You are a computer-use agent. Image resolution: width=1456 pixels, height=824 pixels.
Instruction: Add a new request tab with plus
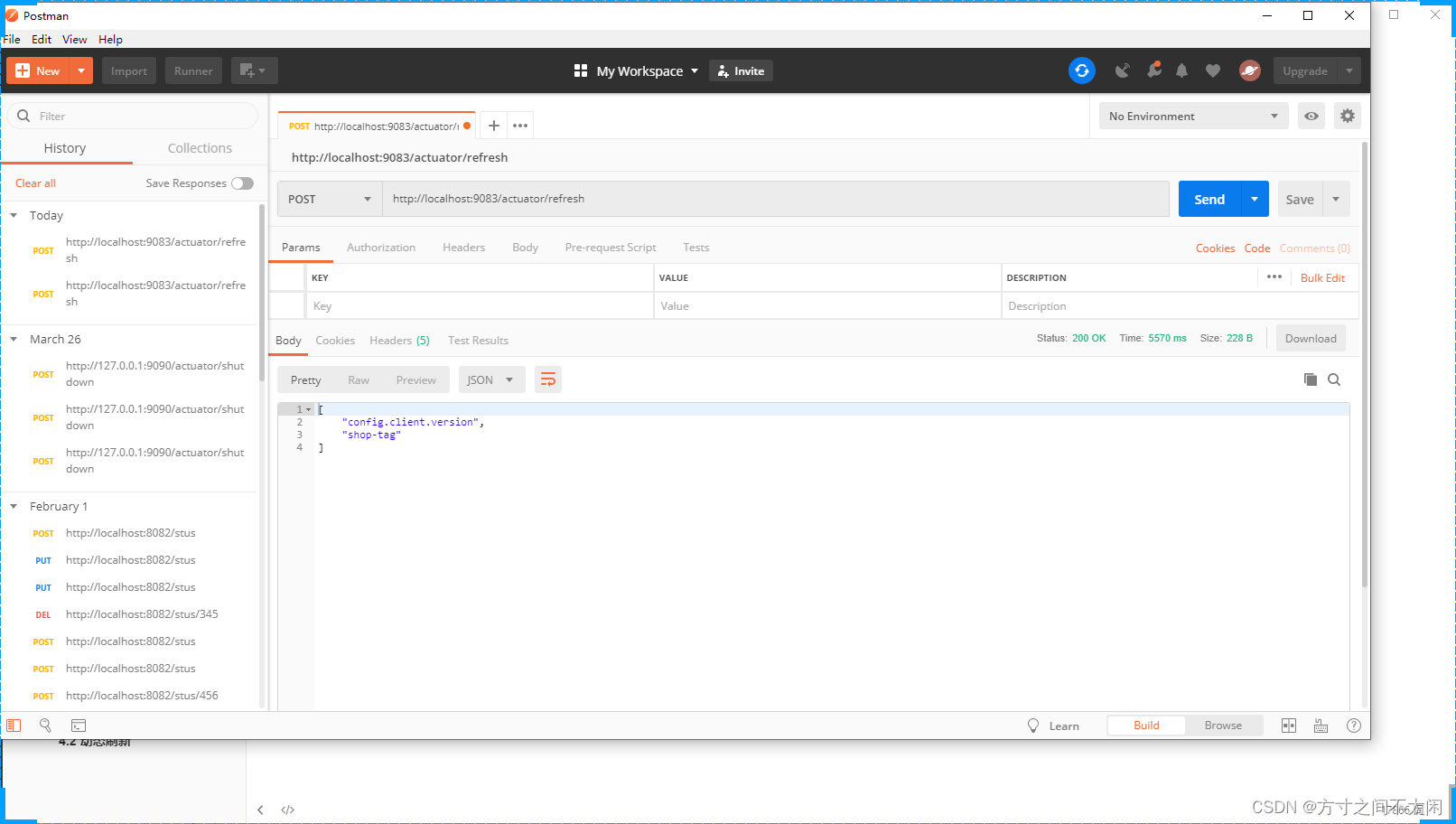(x=494, y=126)
